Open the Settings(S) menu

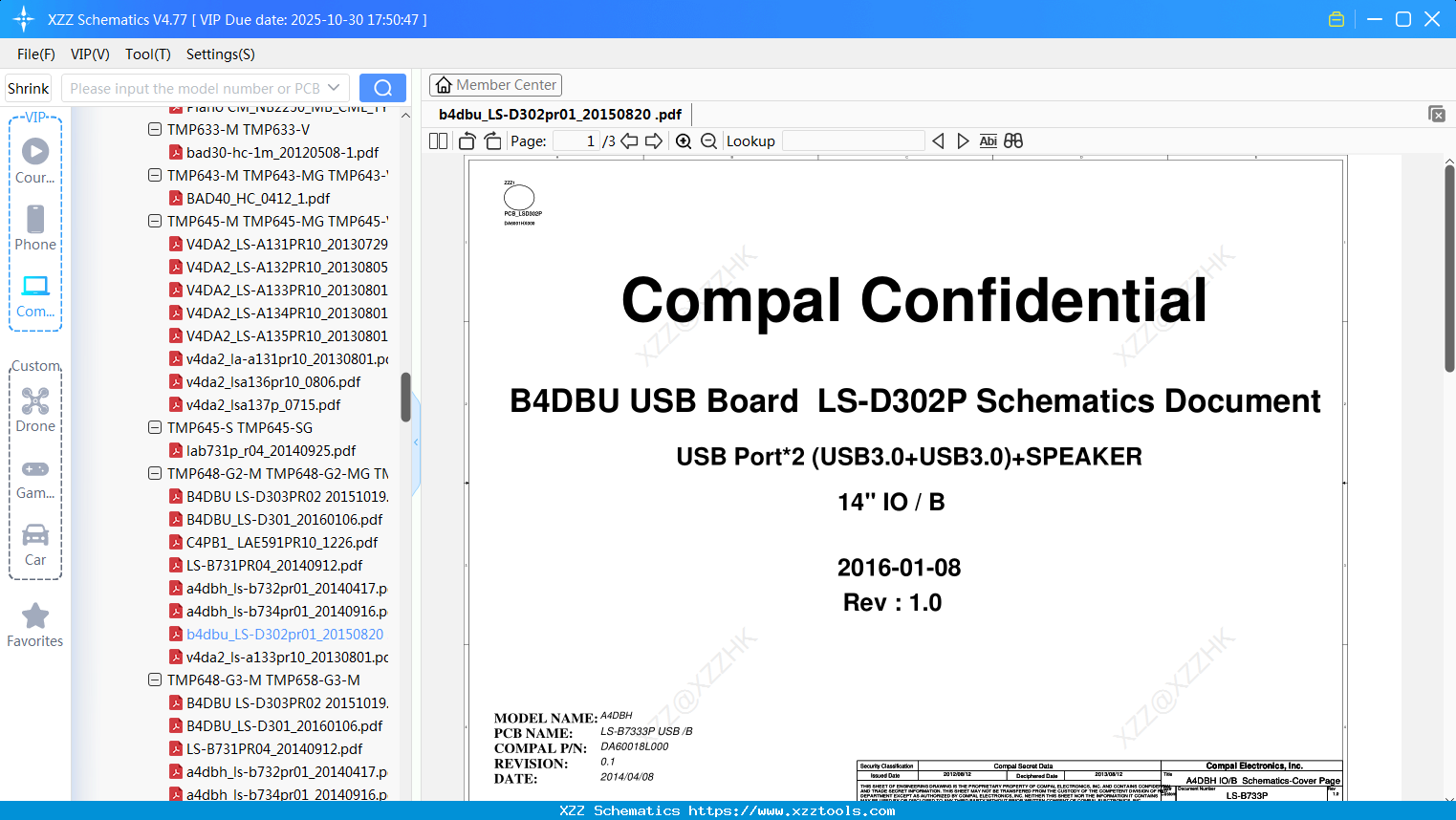(221, 54)
